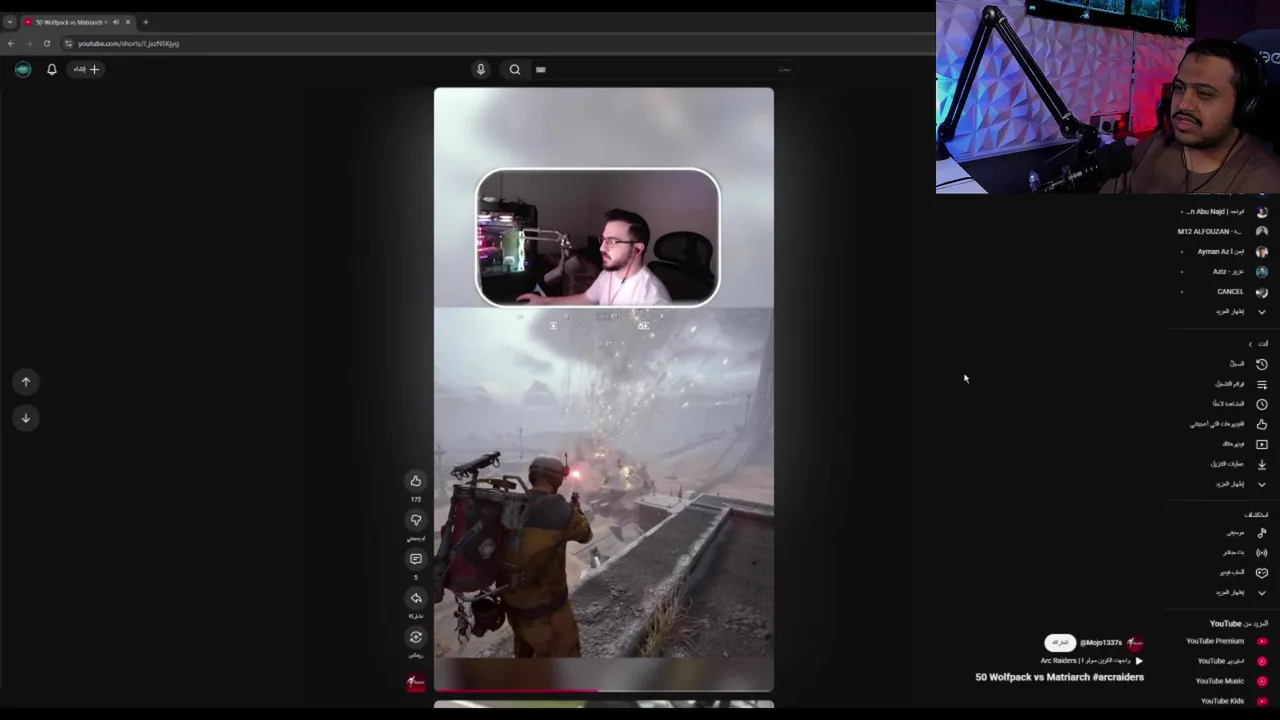The image size is (1280, 720).
Task: Click Subscribe next to @Mojo1337s
Action: point(1060,643)
